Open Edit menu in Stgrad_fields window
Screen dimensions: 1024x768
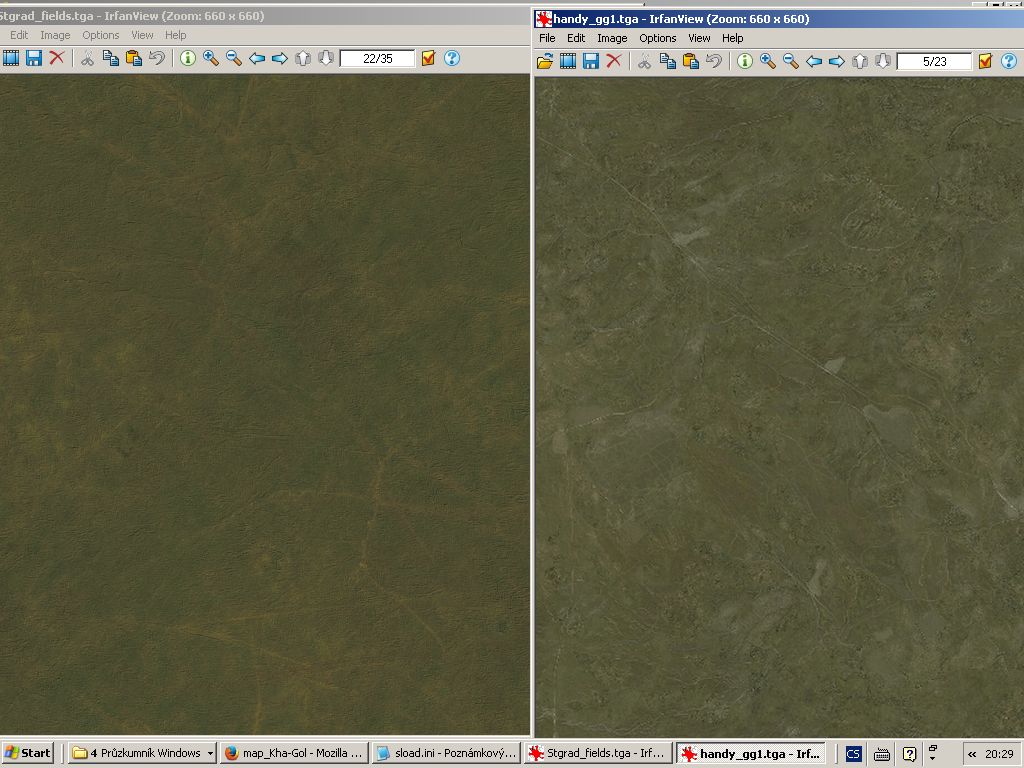19,35
